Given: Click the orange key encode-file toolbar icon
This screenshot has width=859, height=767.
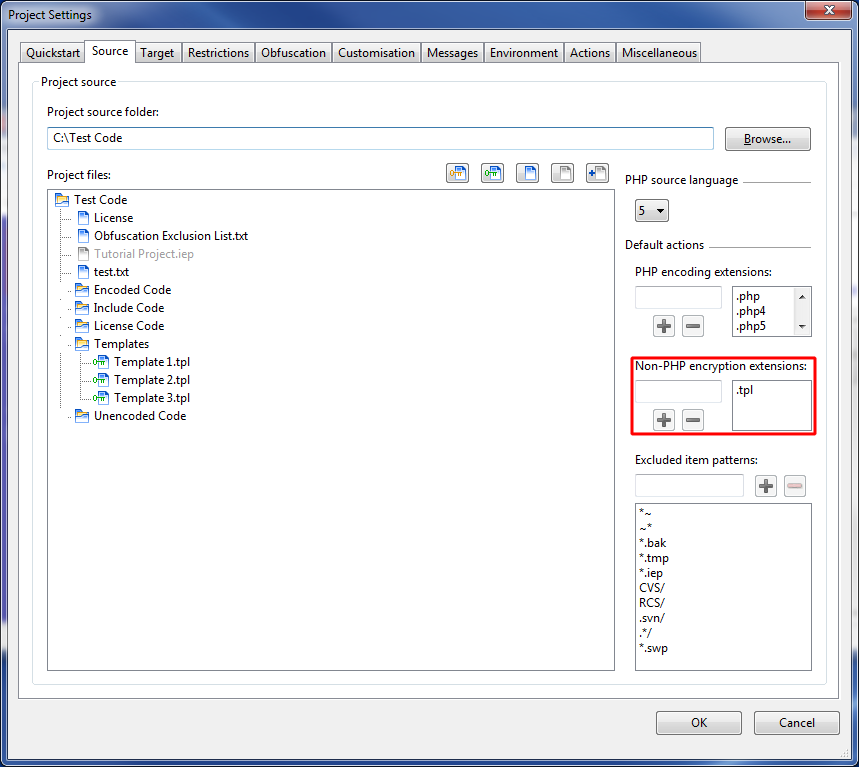Looking at the screenshot, I should click(x=457, y=173).
